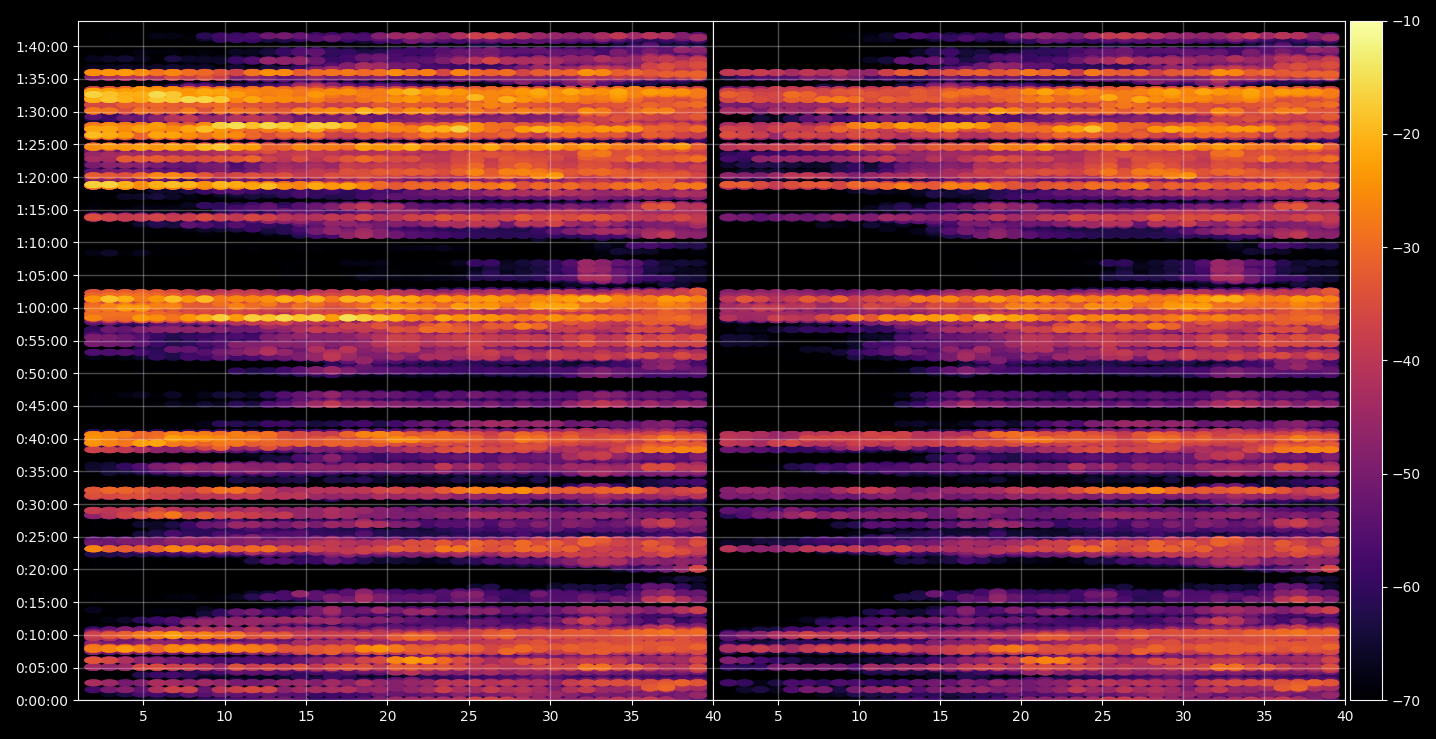Click the -10 colorbar tick label
Screen dimensions: 1436x739
pos(1405,22)
